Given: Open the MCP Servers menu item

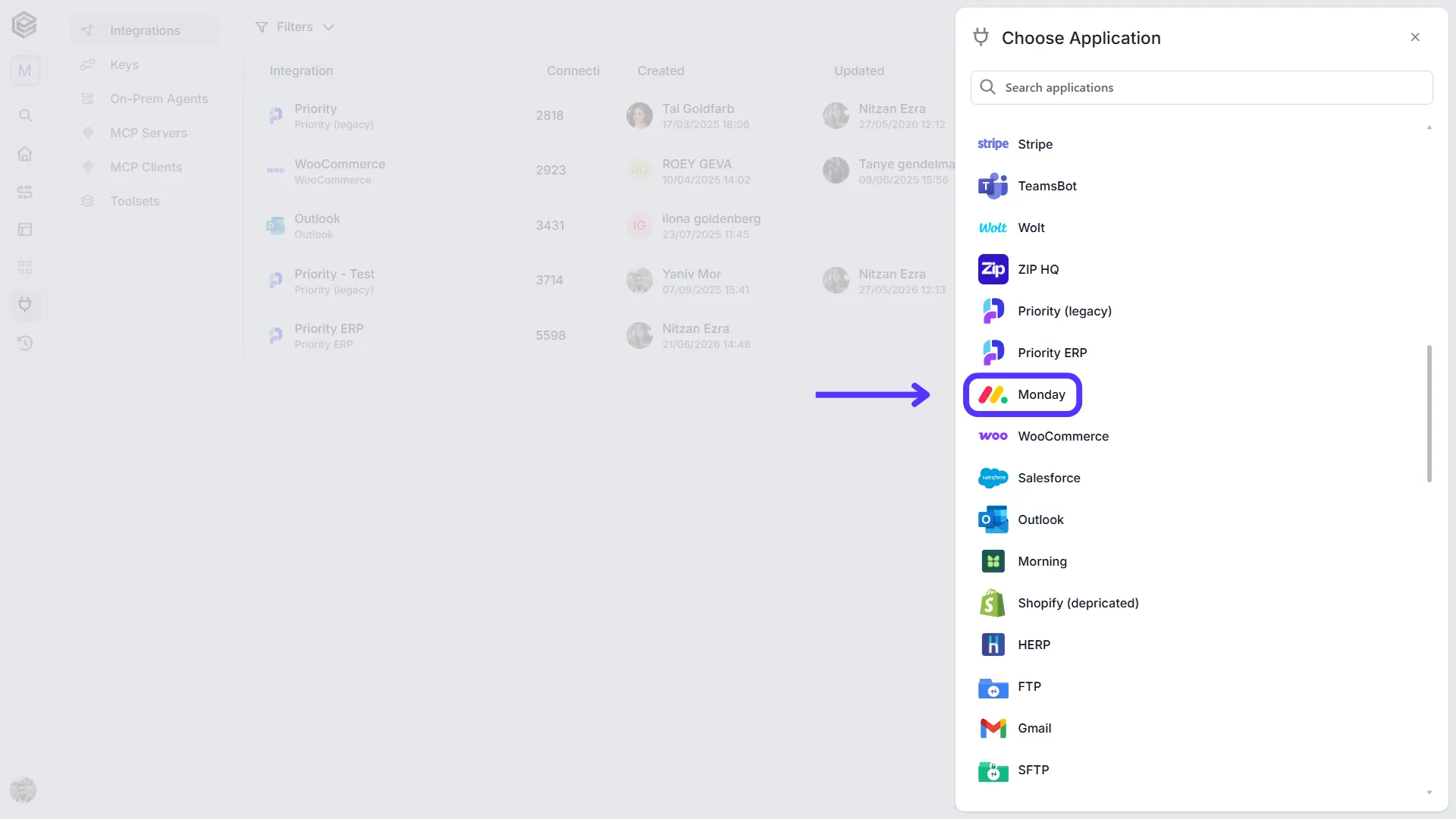Looking at the screenshot, I should pyautogui.click(x=144, y=133).
